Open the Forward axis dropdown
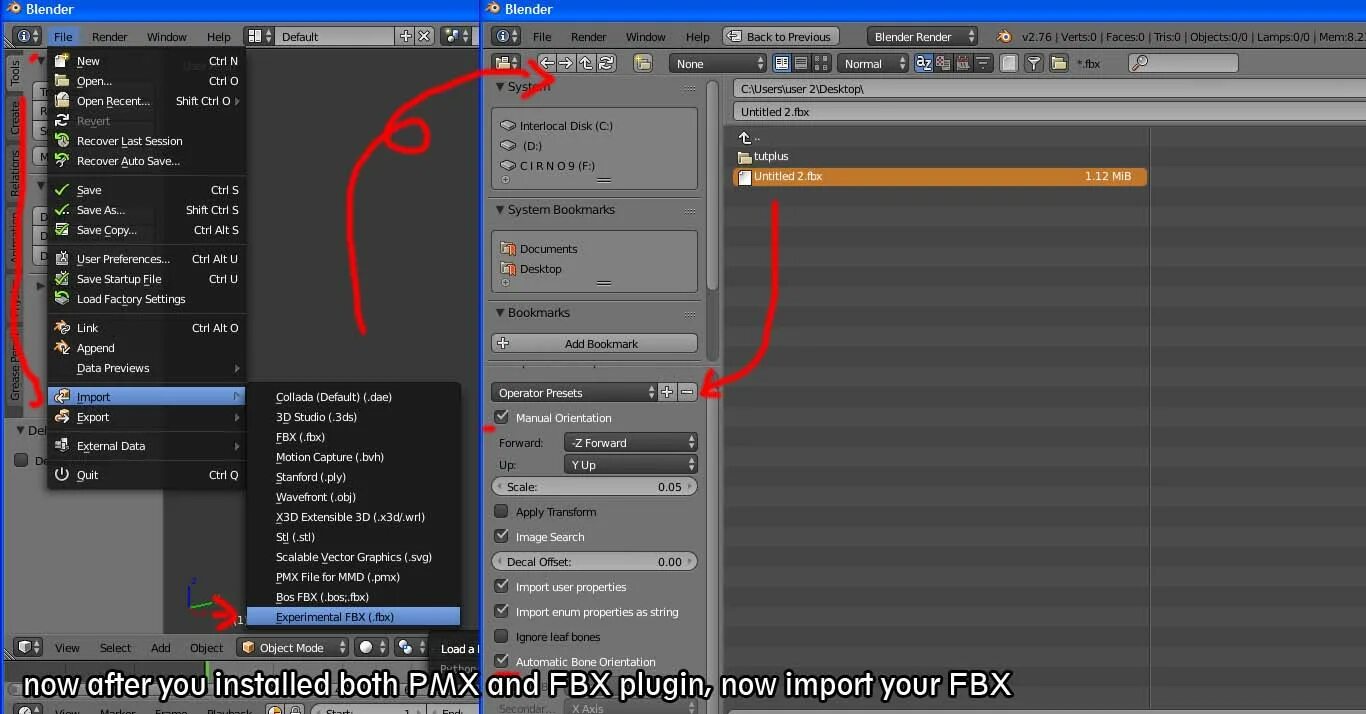This screenshot has height=714, width=1366. tap(630, 442)
